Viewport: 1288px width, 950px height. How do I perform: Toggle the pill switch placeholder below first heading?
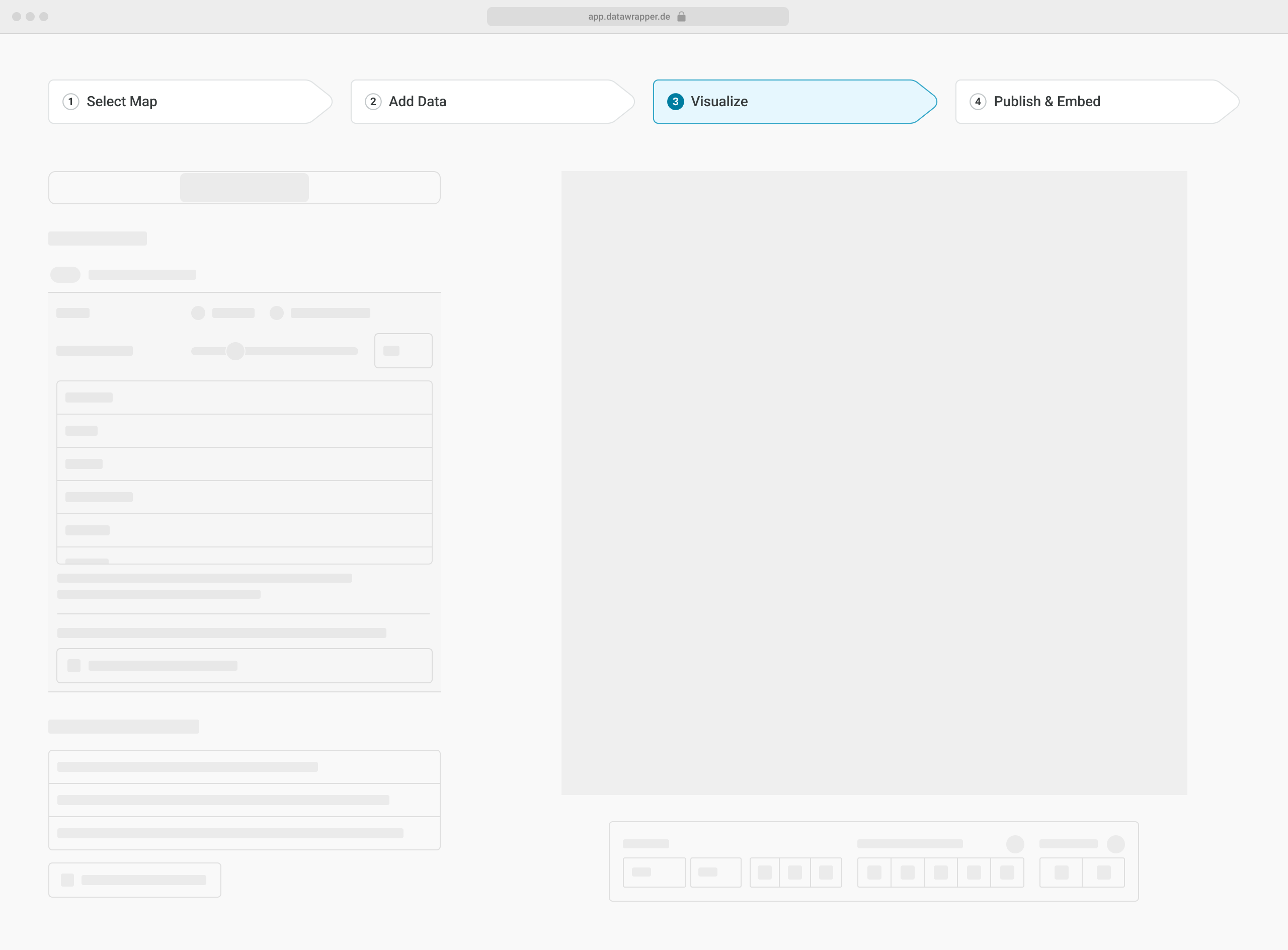(65, 275)
